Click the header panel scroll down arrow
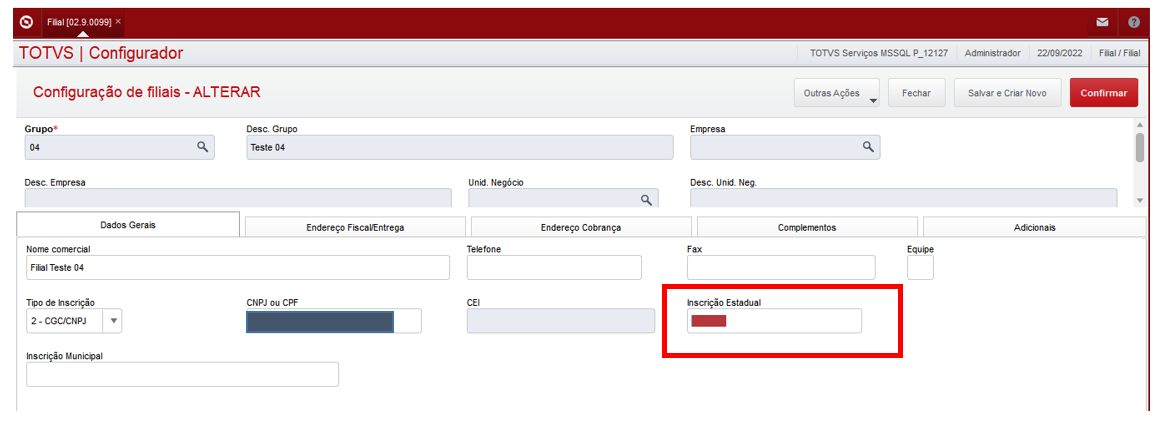 point(1139,201)
